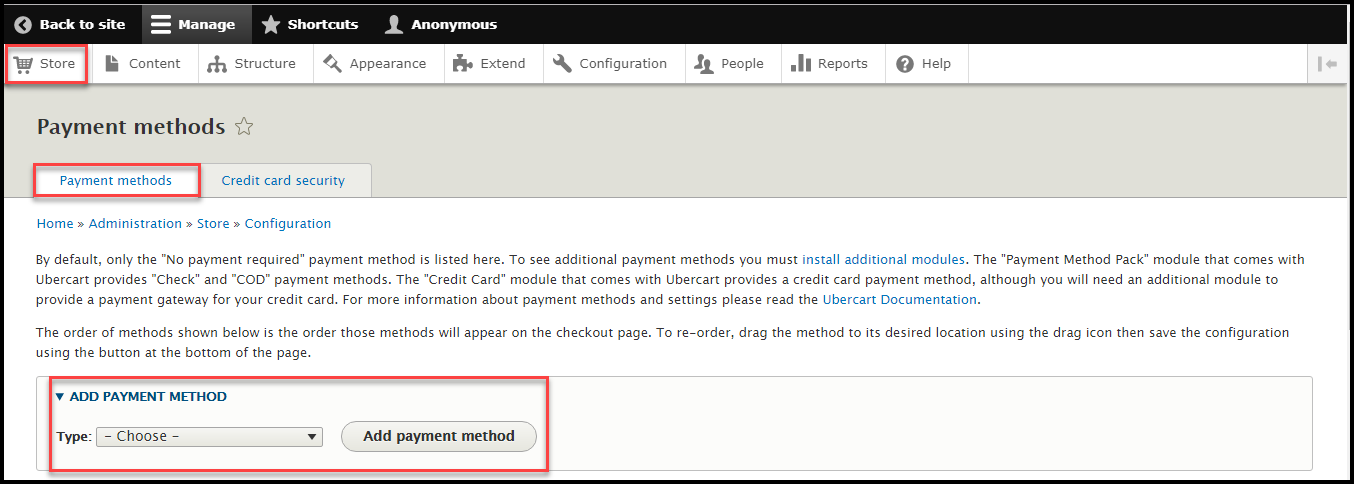The width and height of the screenshot is (1354, 484).
Task: Select the Payment methods tab
Action: (116, 181)
